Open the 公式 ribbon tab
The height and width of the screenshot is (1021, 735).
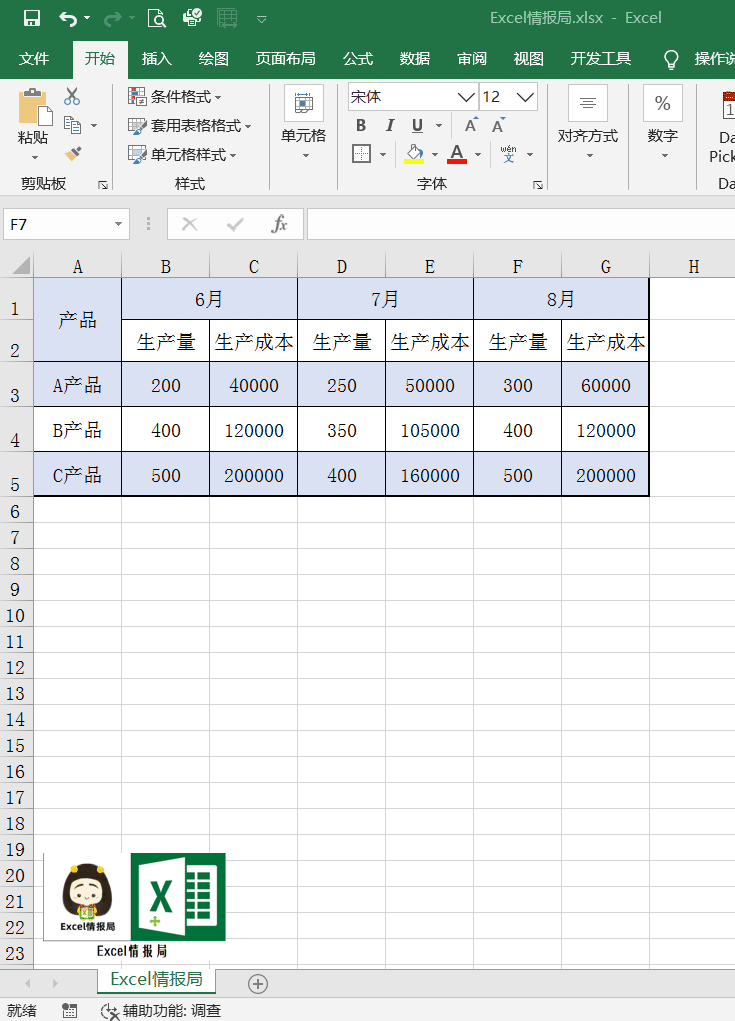[358, 59]
